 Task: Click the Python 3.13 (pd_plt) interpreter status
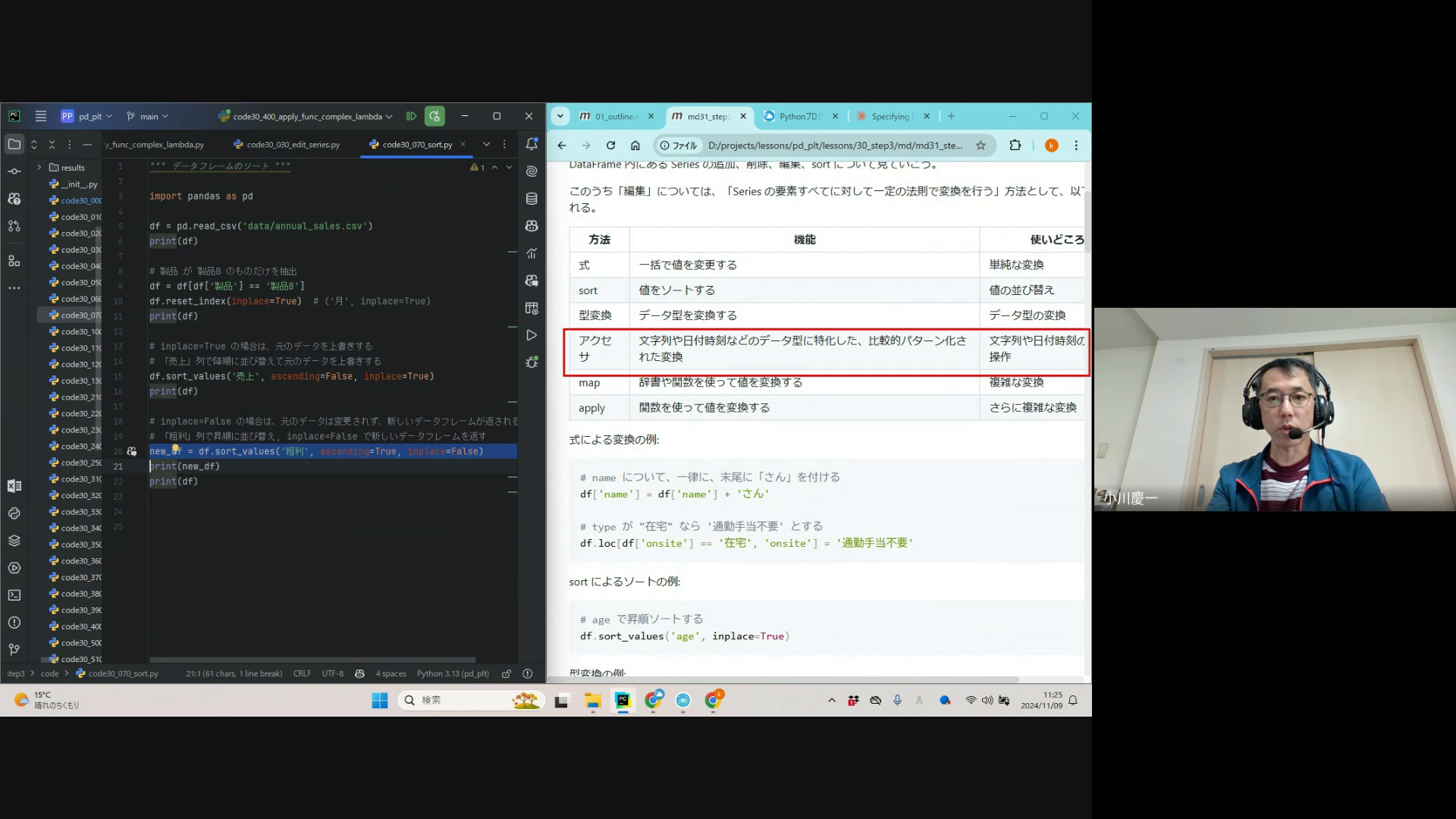tap(453, 673)
